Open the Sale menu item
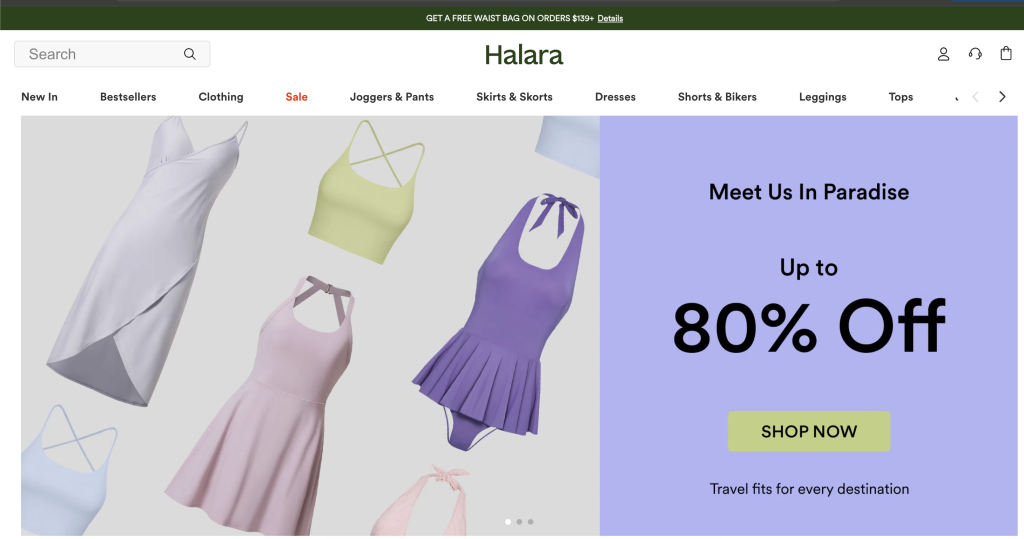 296,97
